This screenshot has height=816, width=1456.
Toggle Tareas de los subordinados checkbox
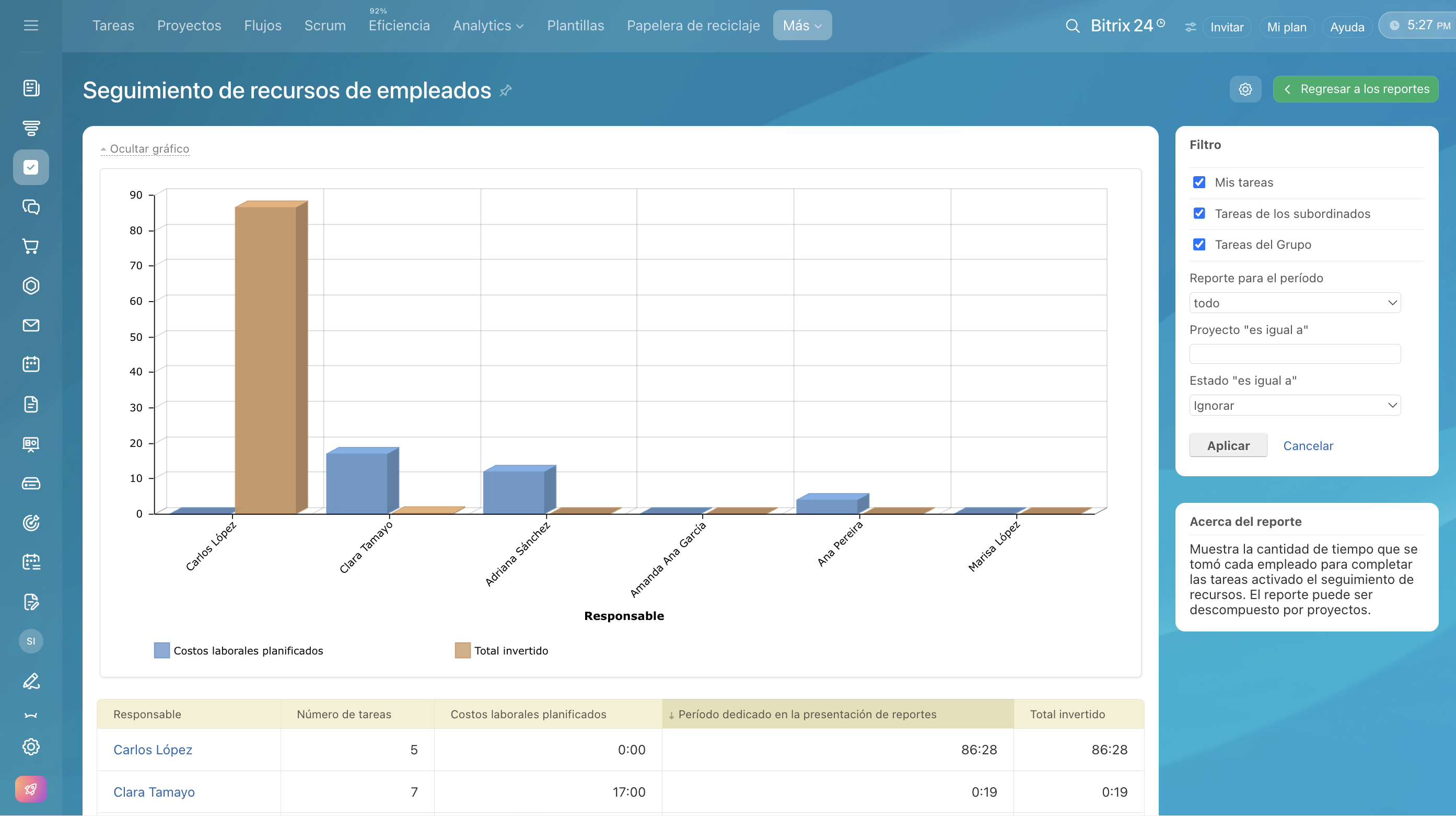click(x=1199, y=213)
